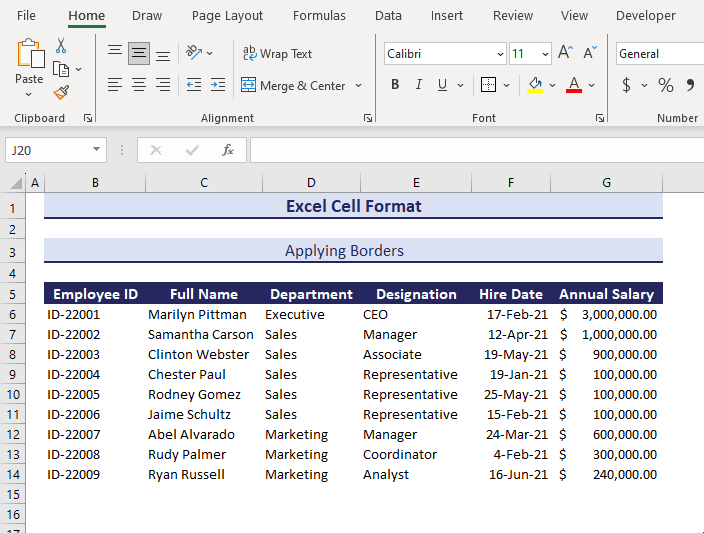
Task: Open the General number format dropdown
Action: pos(658,54)
